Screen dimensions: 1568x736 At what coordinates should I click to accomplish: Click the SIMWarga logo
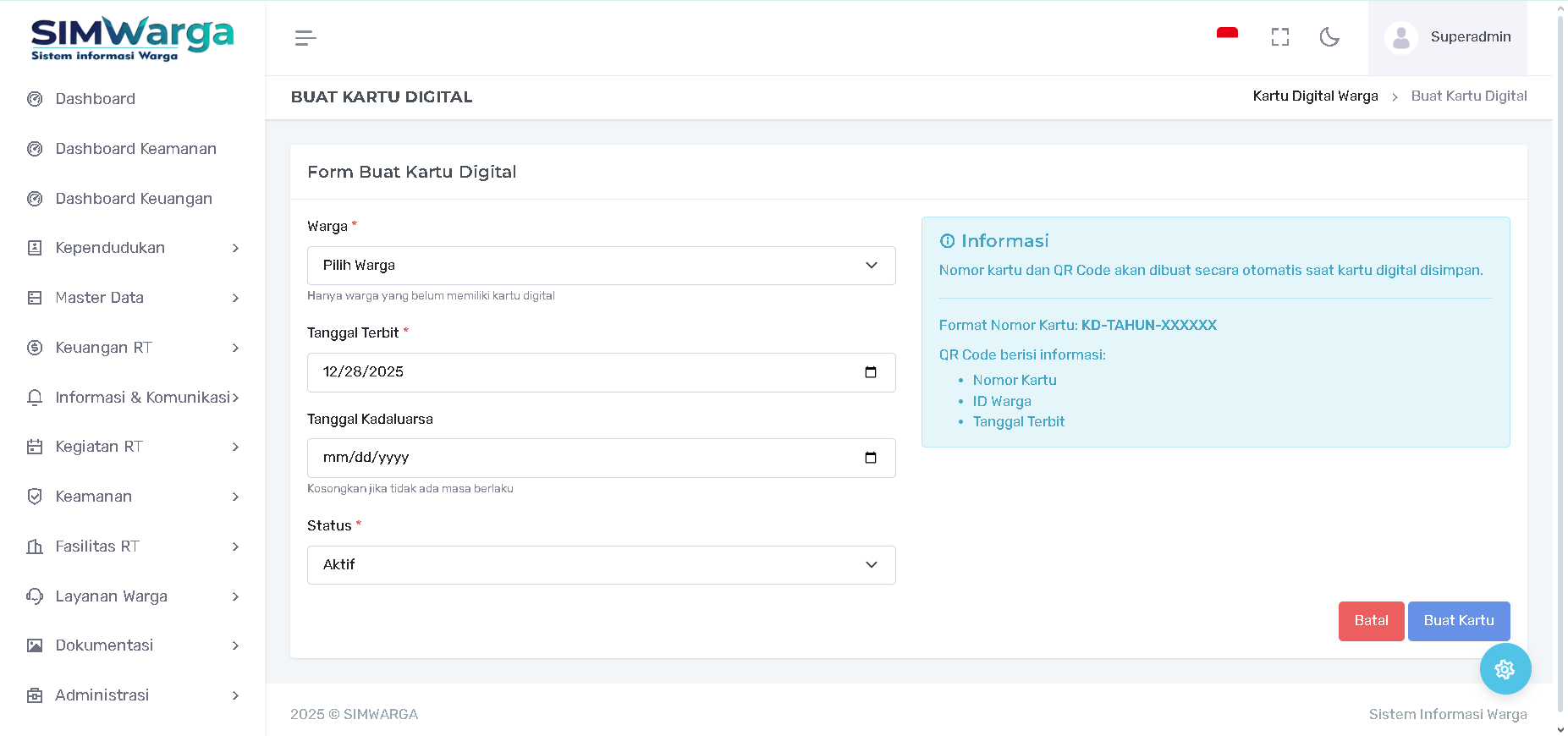132,39
